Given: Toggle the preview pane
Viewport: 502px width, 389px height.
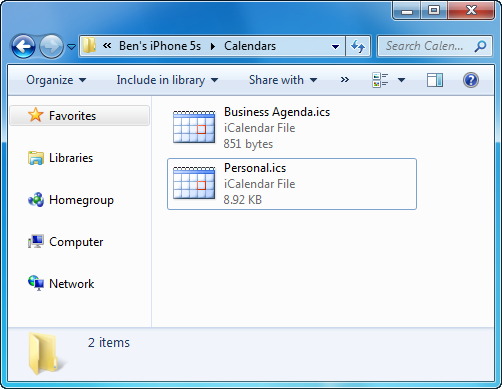Looking at the screenshot, I should pos(435,80).
